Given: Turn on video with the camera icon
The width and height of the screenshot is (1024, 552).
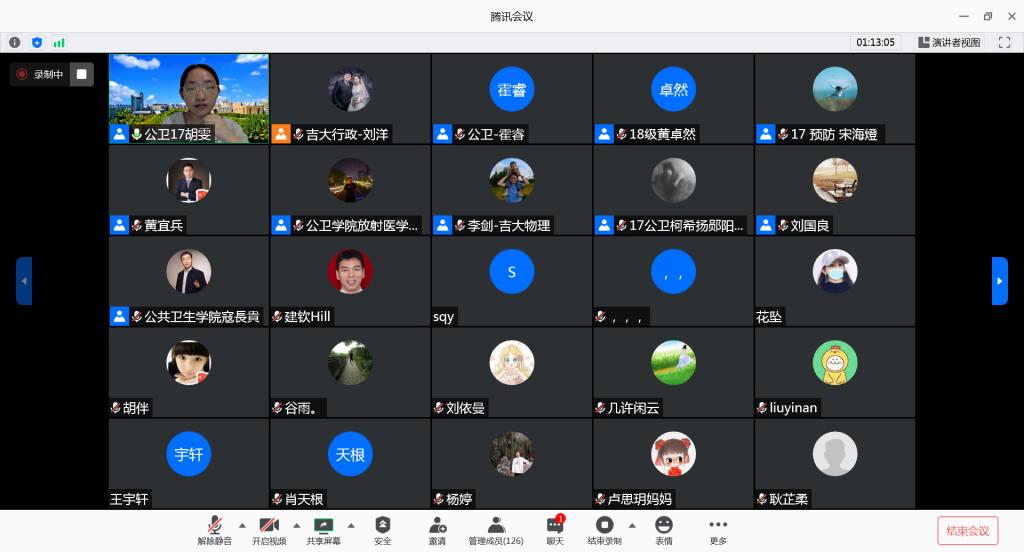Looking at the screenshot, I should 268,526.
